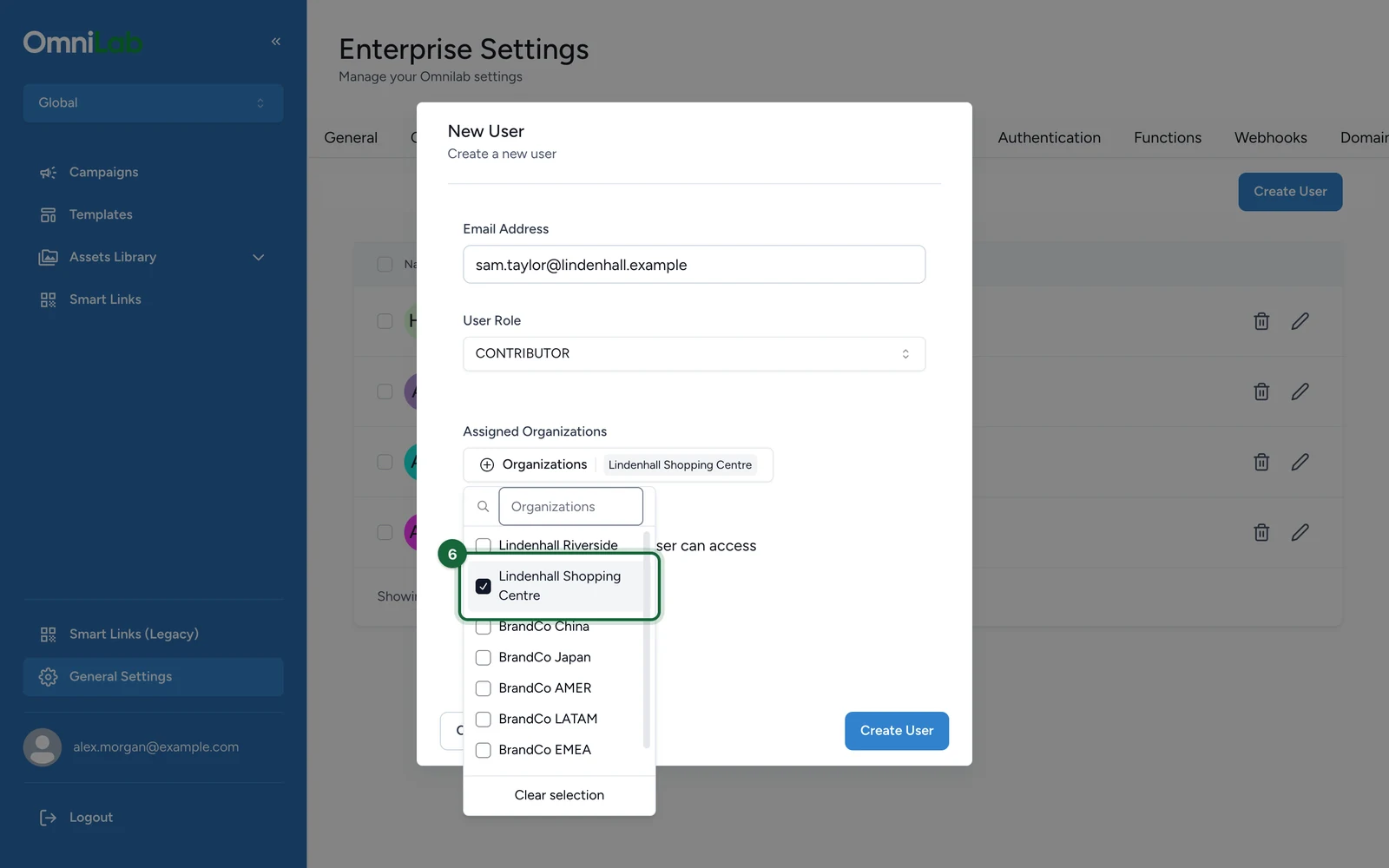Open the User Role CONTRIBUTOR dropdown
Screen dimensions: 1389x868
(694, 354)
